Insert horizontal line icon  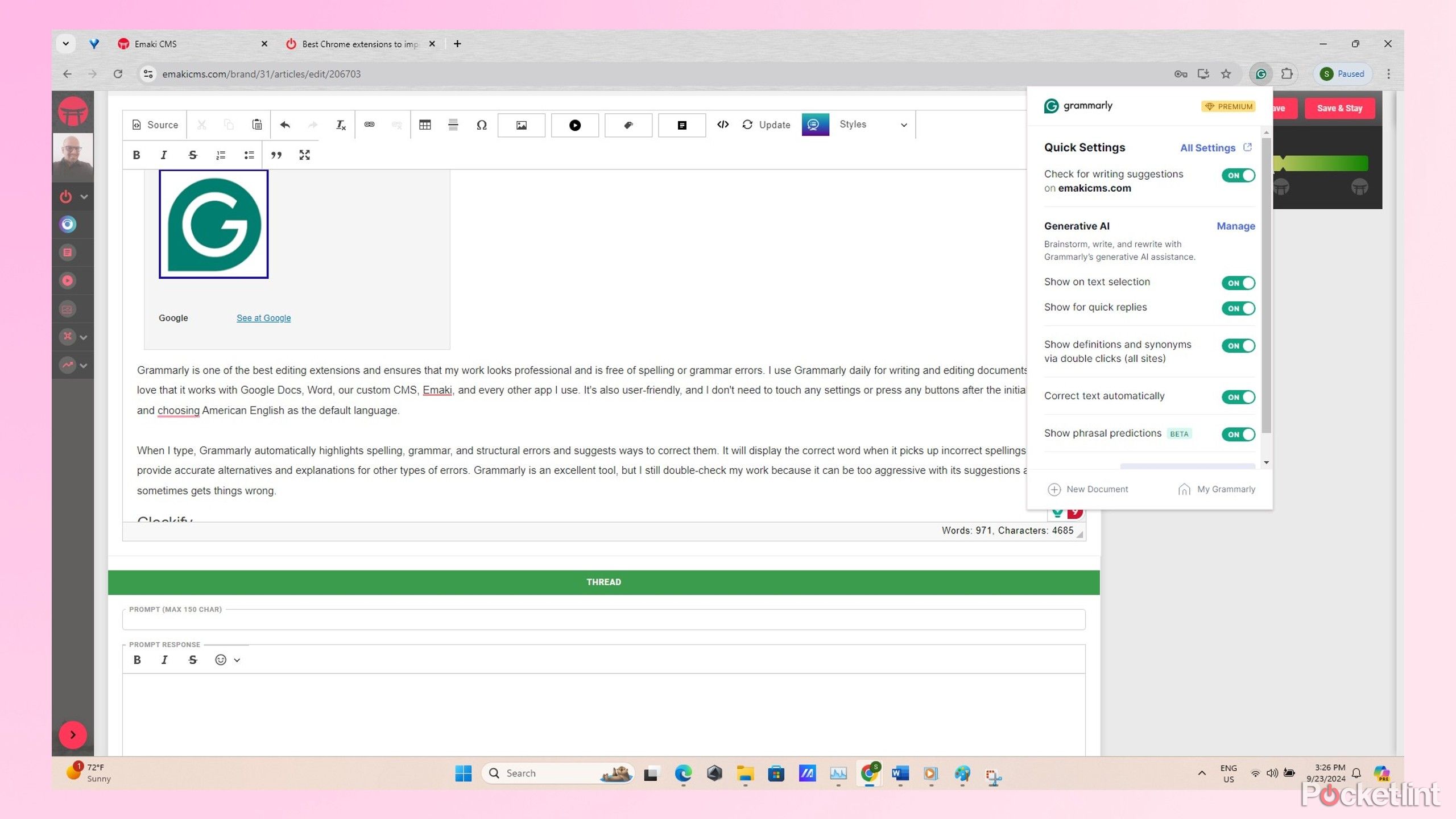pyautogui.click(x=453, y=125)
